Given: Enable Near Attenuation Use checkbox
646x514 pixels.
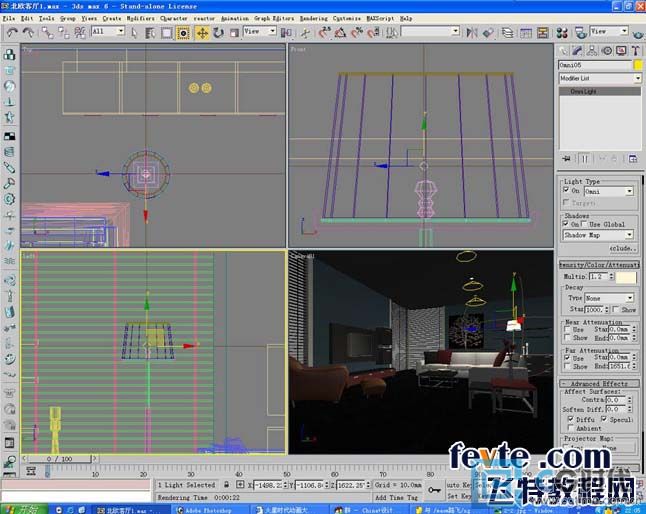Looking at the screenshot, I should (x=567, y=329).
